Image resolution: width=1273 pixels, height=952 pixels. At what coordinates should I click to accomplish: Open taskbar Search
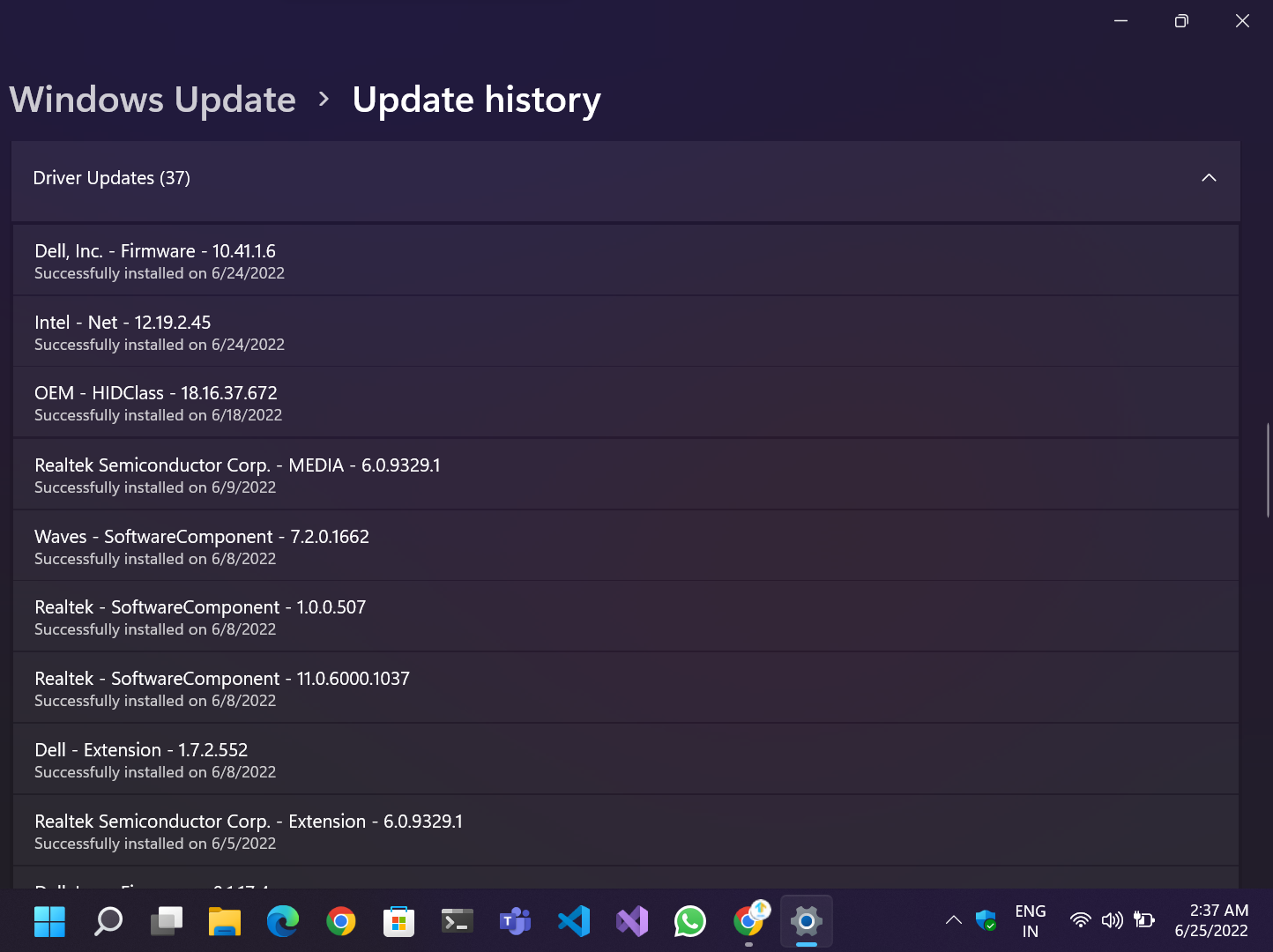(x=108, y=921)
